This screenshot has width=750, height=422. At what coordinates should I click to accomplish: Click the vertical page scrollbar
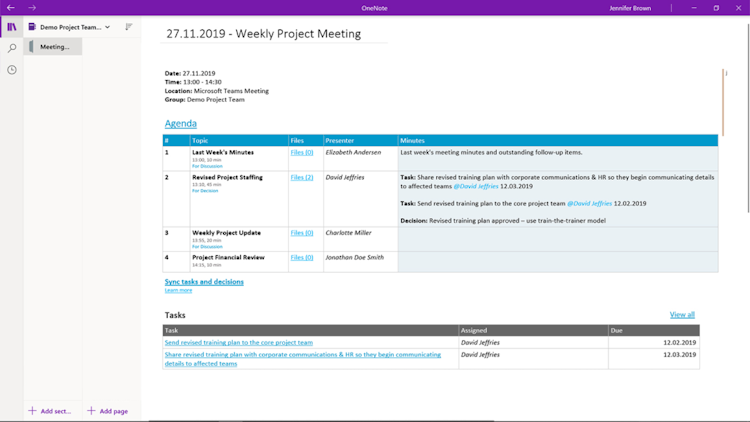point(749,117)
